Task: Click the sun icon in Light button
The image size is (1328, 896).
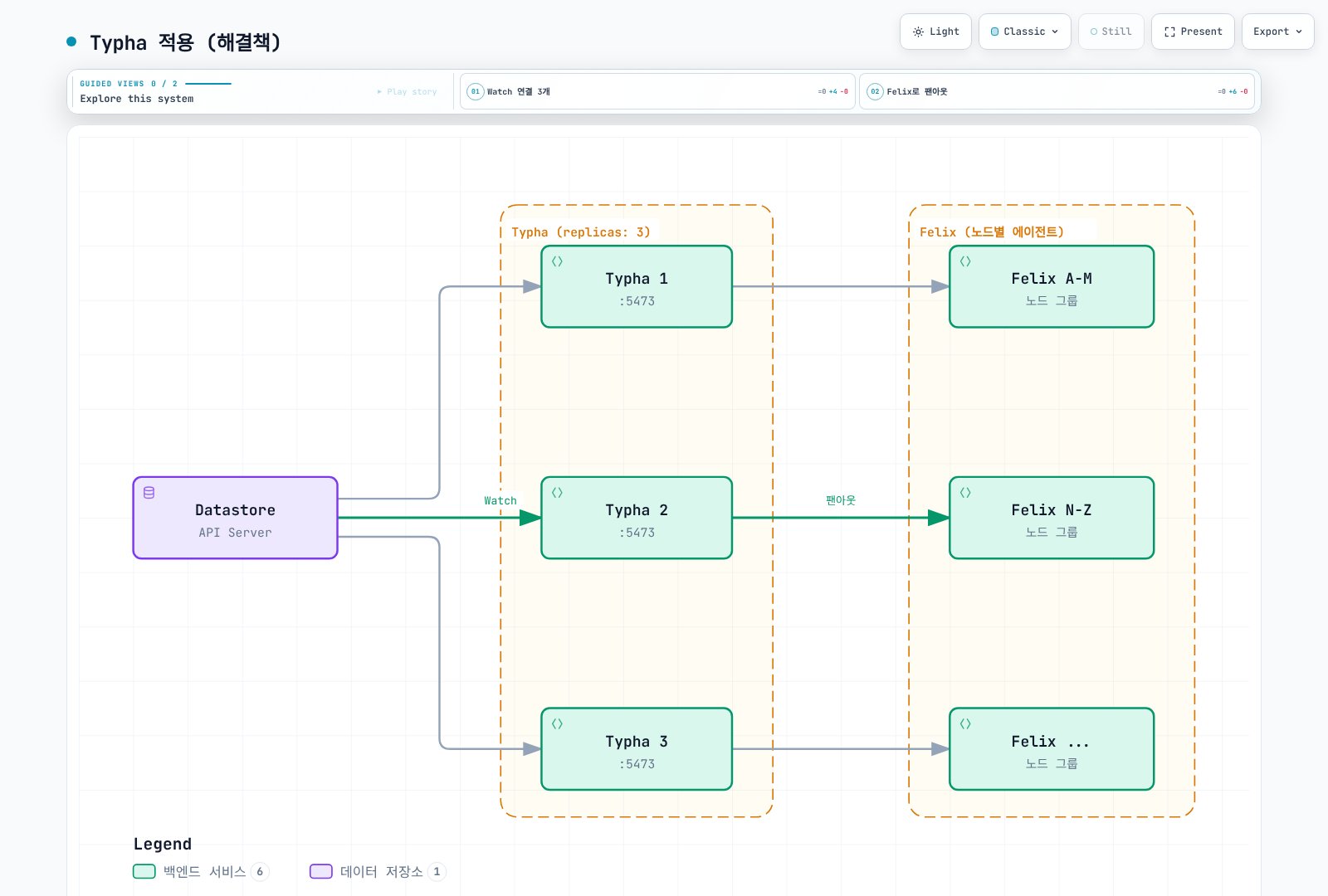Action: coord(918,32)
